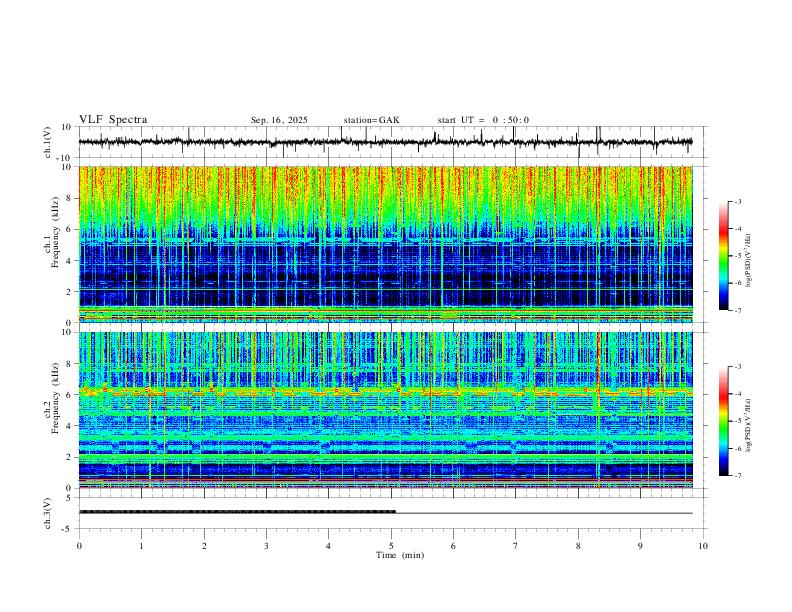Select the date 'Sep. 16, 2025'
This screenshot has width=792, height=612.
(279, 120)
